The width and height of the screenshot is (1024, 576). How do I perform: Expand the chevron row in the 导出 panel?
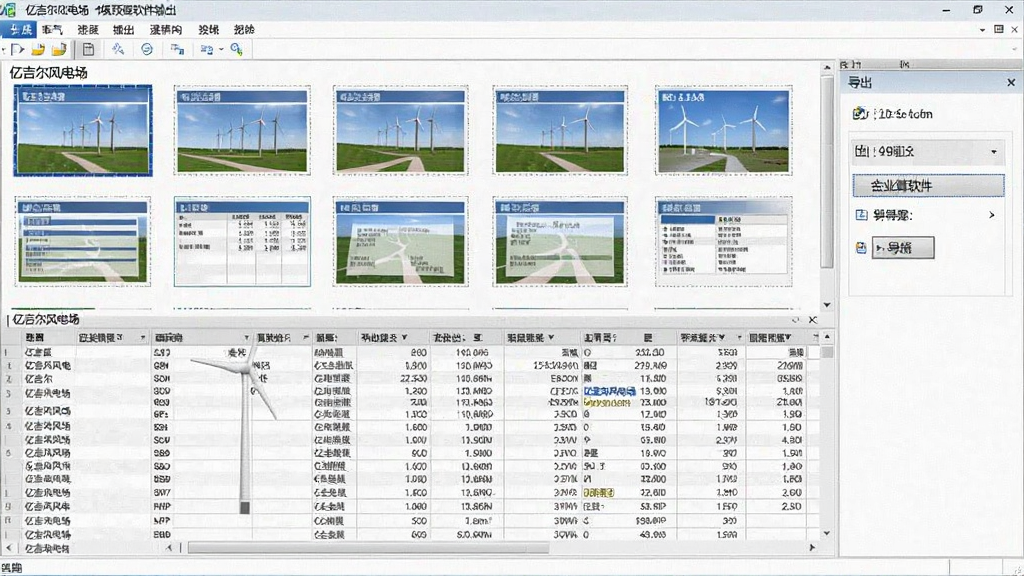(991, 215)
